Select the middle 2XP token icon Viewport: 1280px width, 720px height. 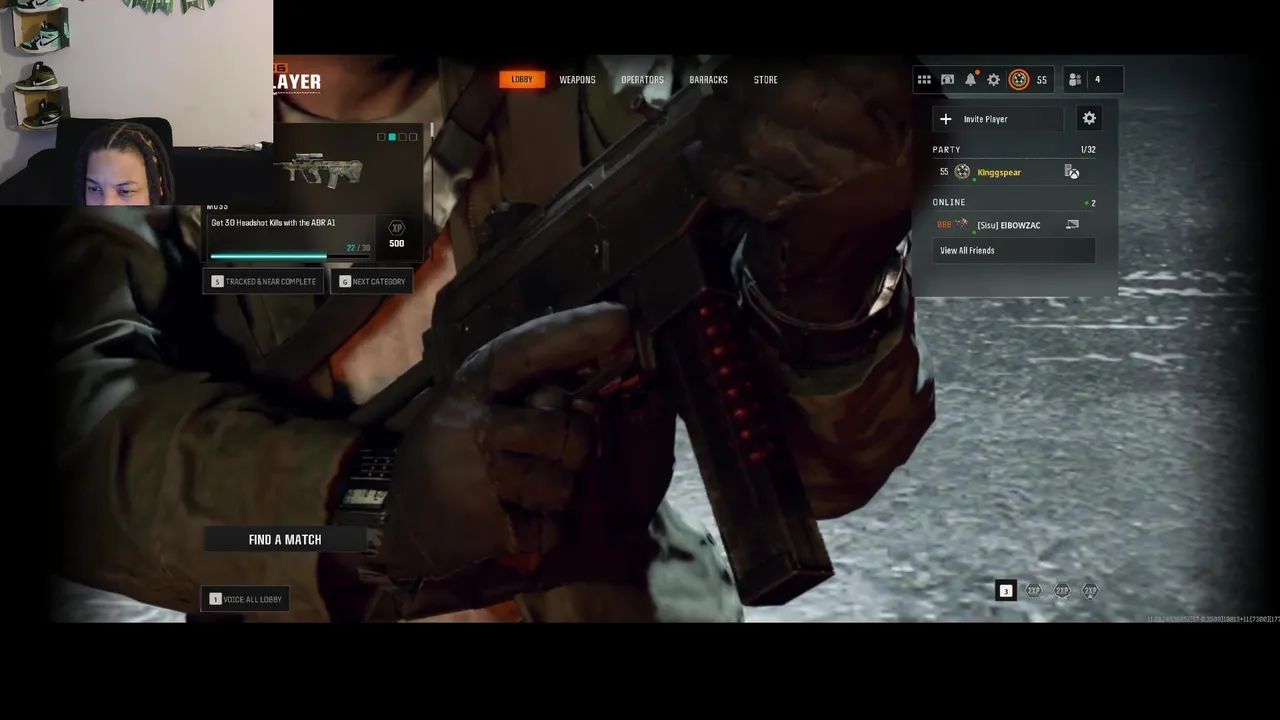1062,591
